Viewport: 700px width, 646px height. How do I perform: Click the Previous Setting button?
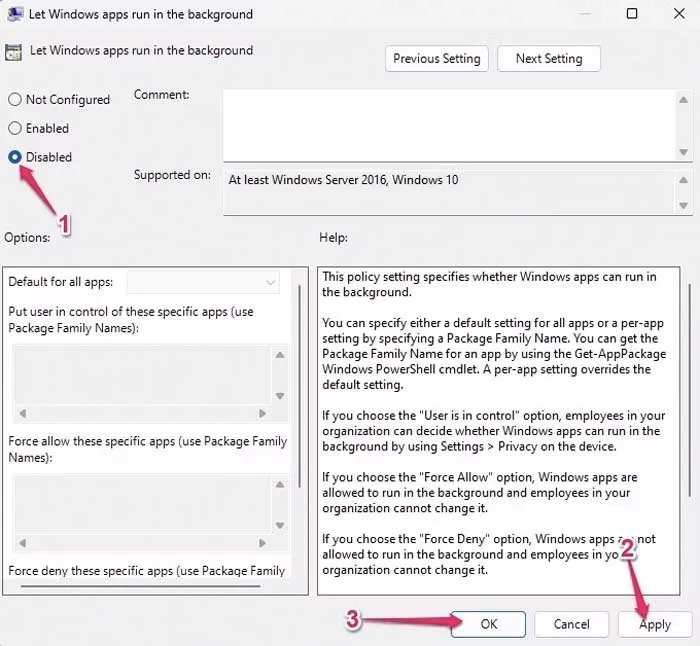click(x=436, y=59)
